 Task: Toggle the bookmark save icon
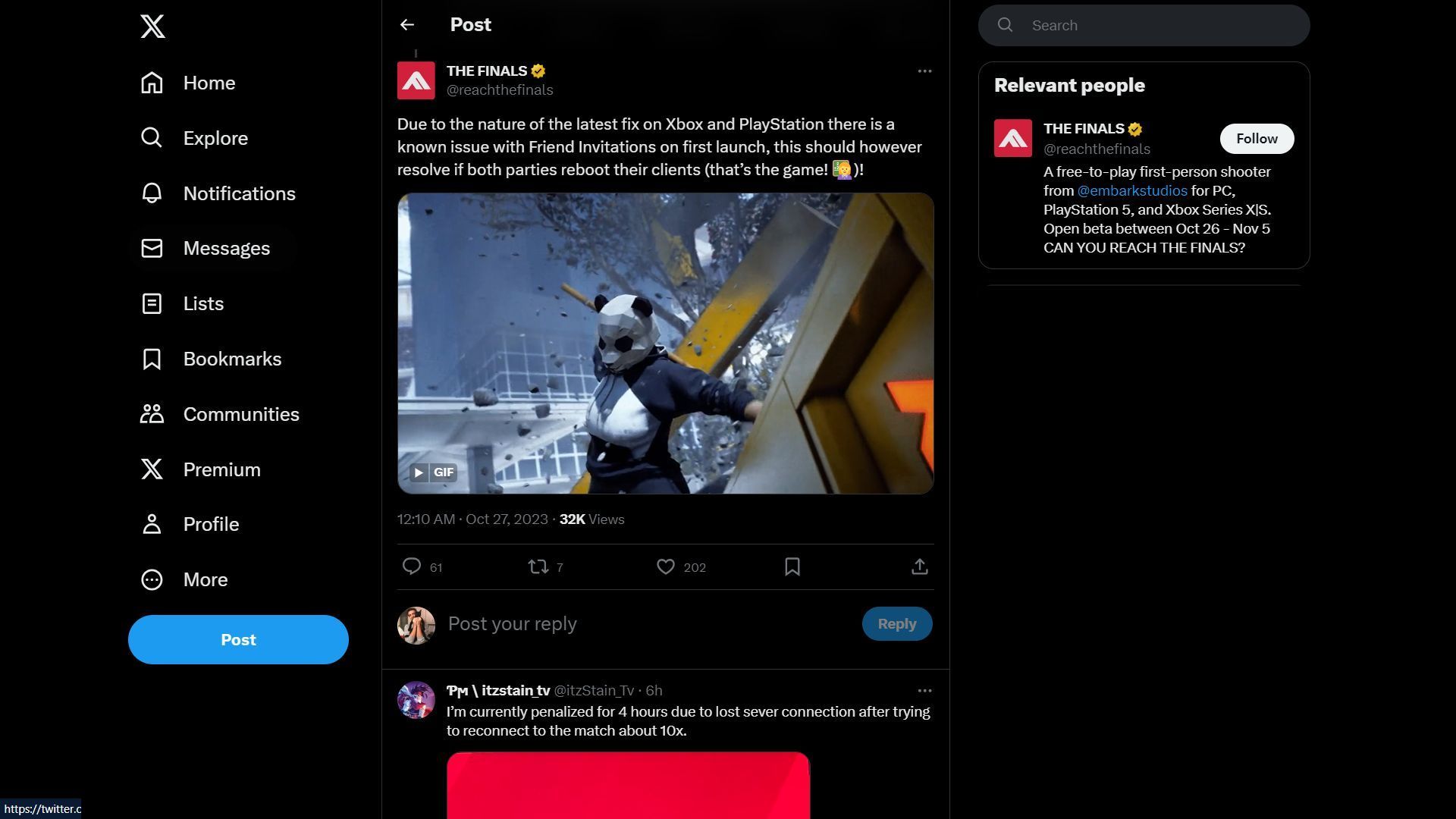click(x=792, y=567)
